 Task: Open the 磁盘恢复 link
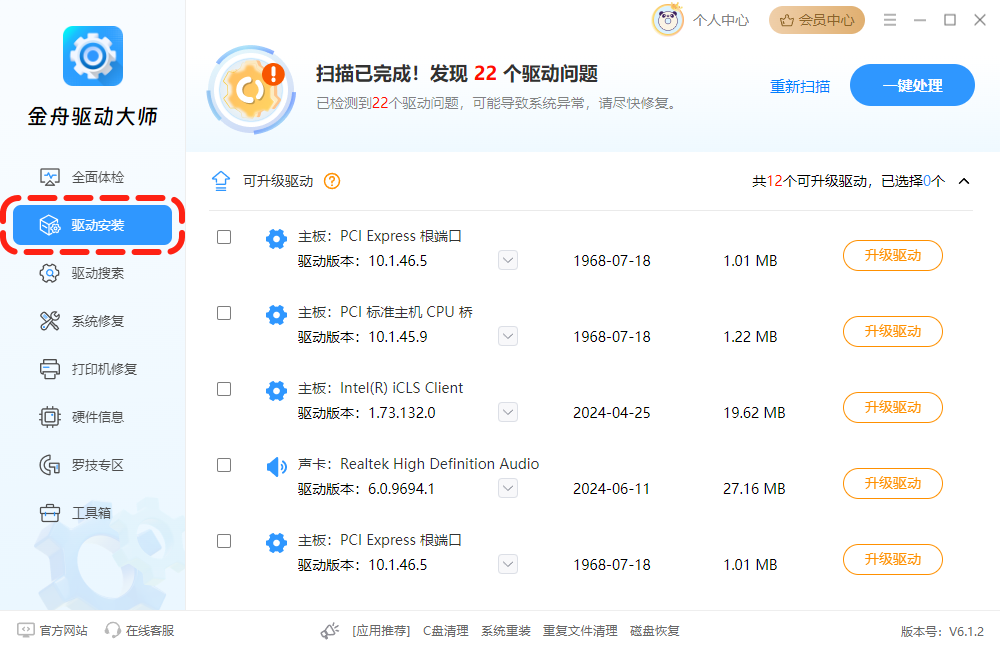(x=654, y=631)
